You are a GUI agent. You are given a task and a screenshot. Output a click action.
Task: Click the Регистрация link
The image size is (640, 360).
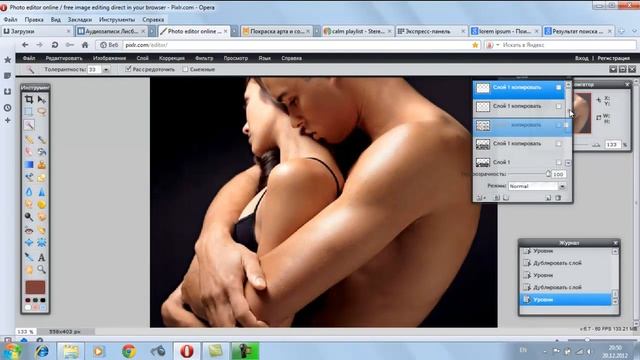613,58
